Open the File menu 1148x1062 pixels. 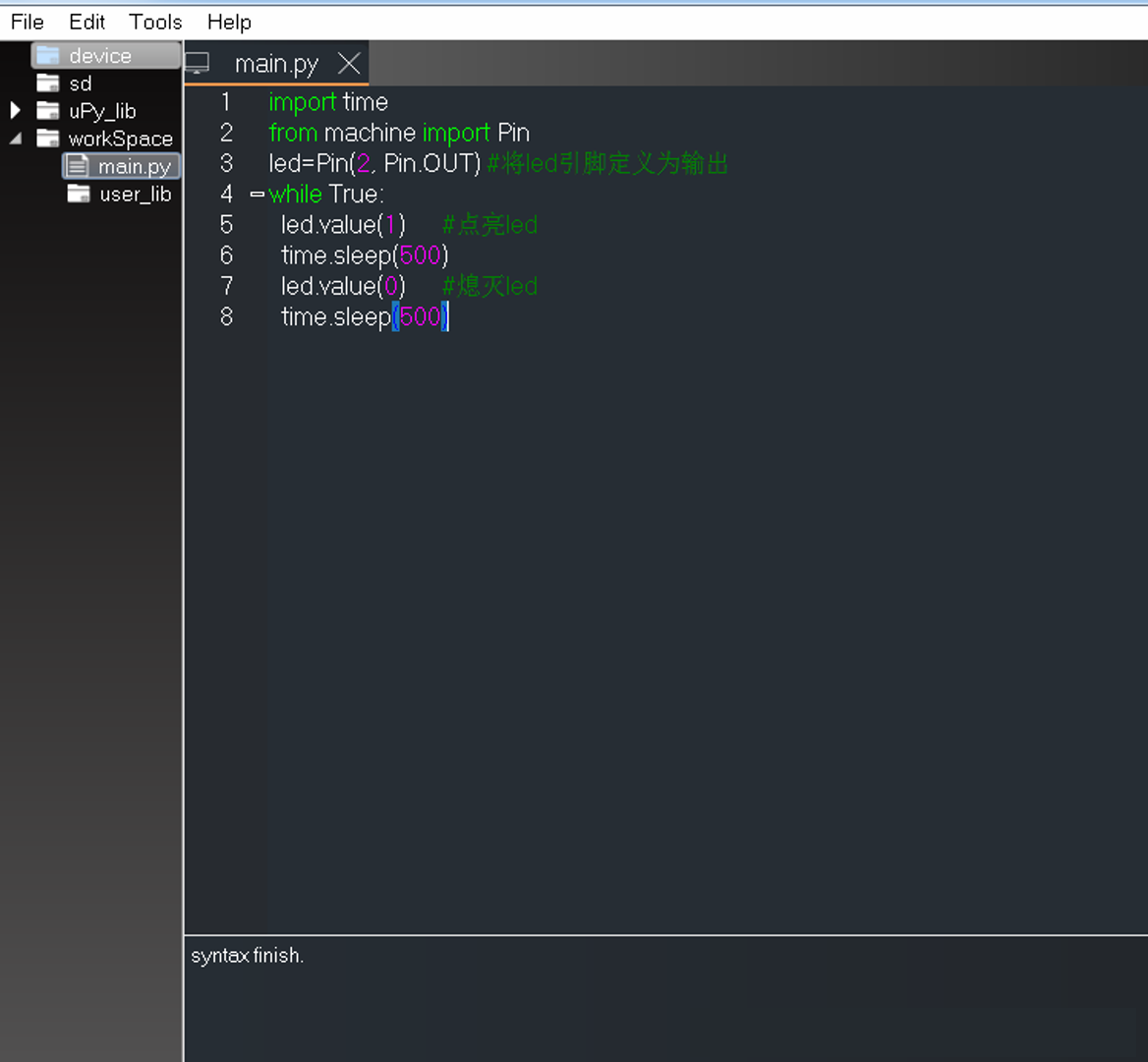pos(28,22)
